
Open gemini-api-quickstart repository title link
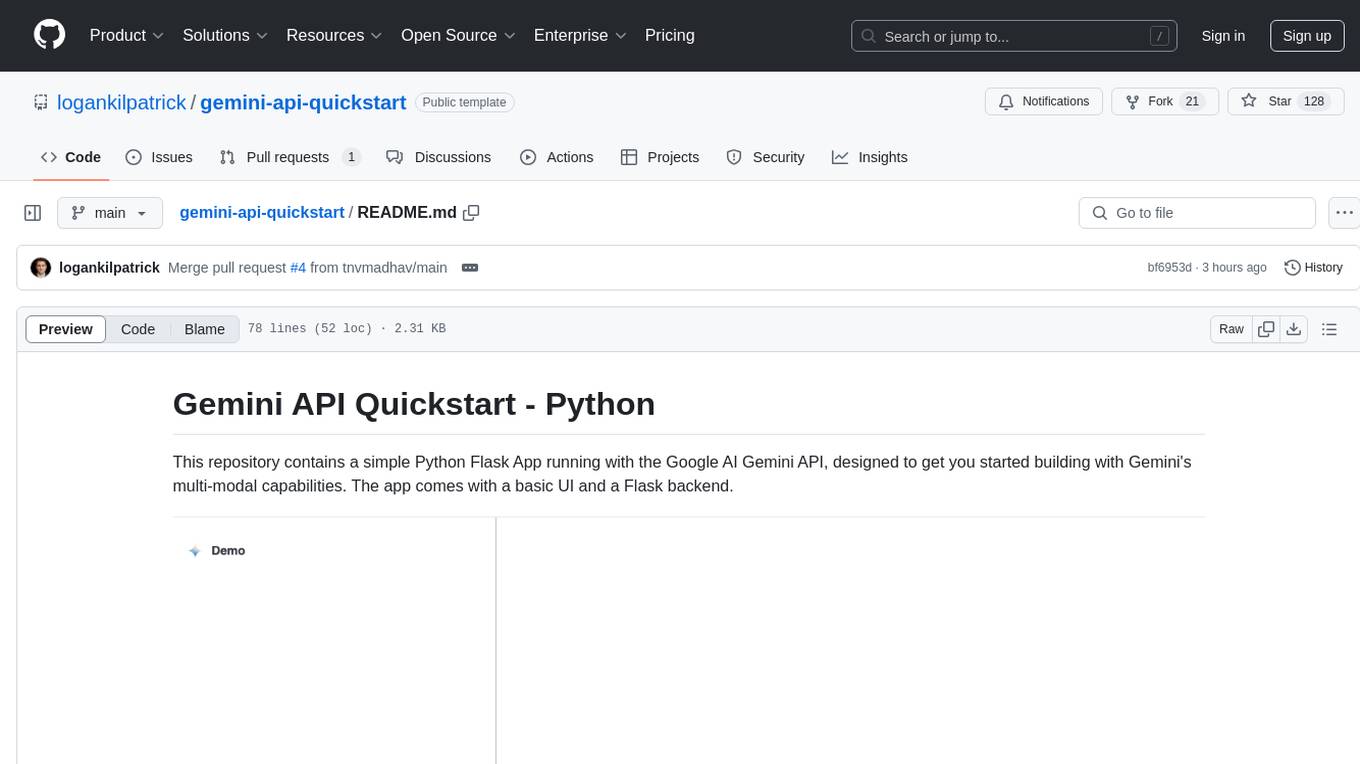coord(303,102)
